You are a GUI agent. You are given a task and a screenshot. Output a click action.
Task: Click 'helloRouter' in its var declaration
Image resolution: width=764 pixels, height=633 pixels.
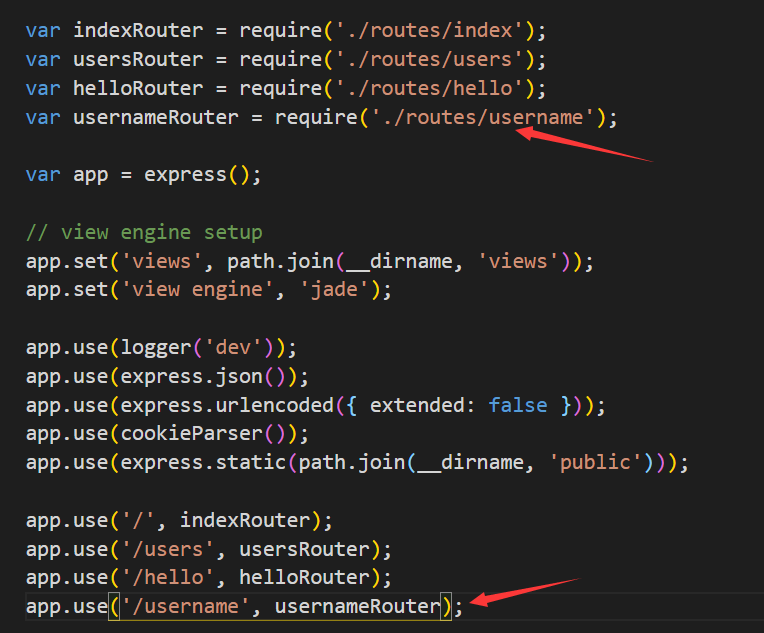(x=138, y=88)
